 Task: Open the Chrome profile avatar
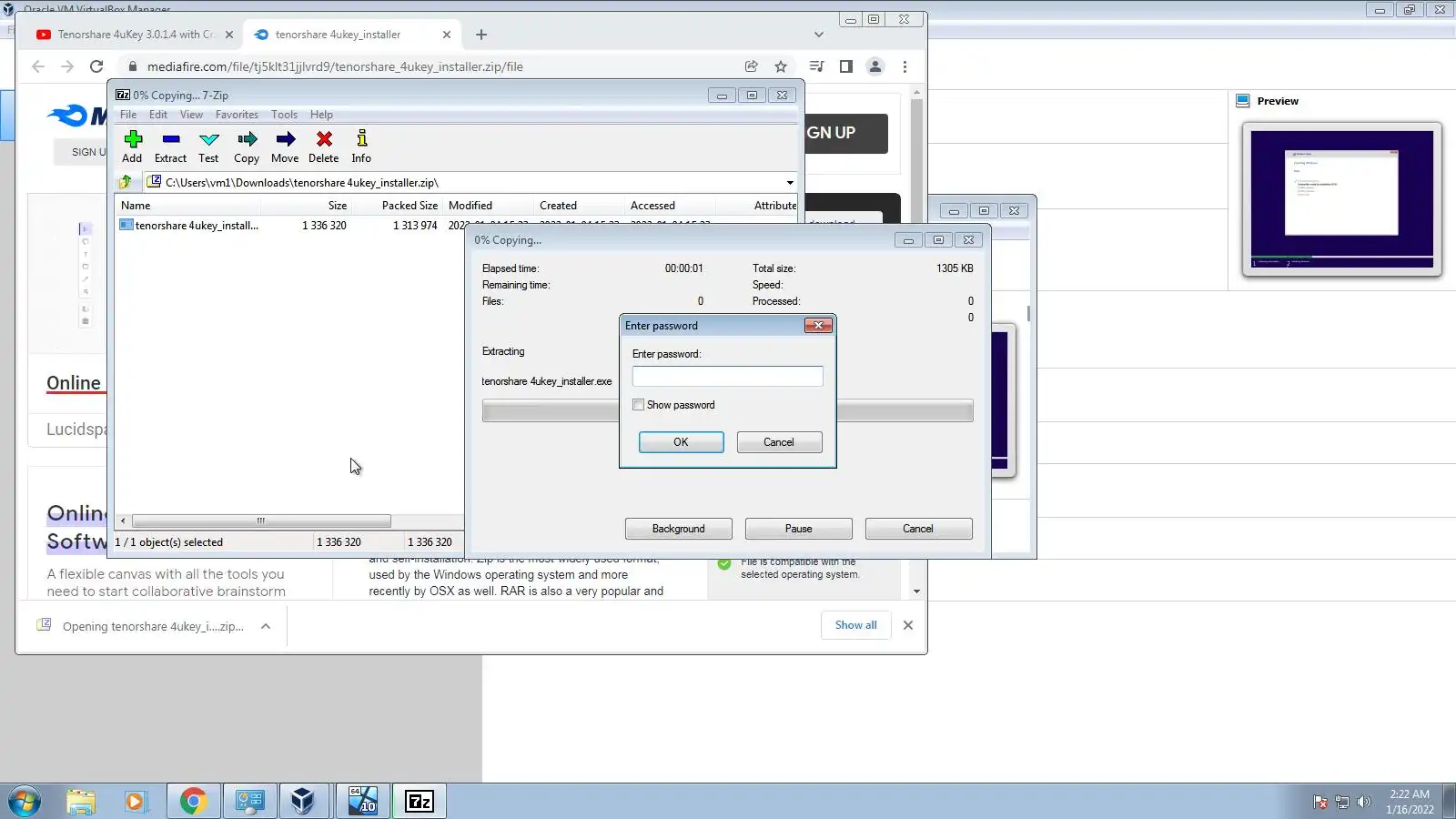(x=875, y=66)
